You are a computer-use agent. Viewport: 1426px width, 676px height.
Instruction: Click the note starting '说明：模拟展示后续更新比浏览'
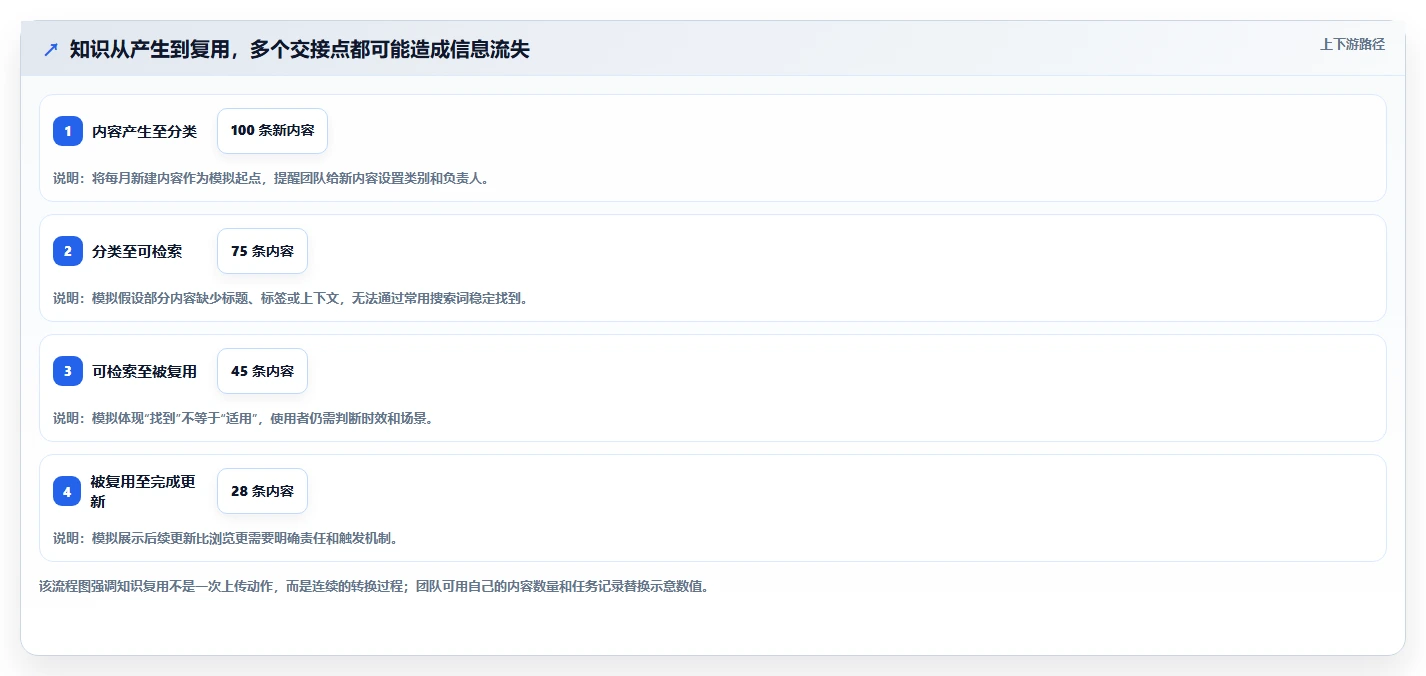pos(226,538)
